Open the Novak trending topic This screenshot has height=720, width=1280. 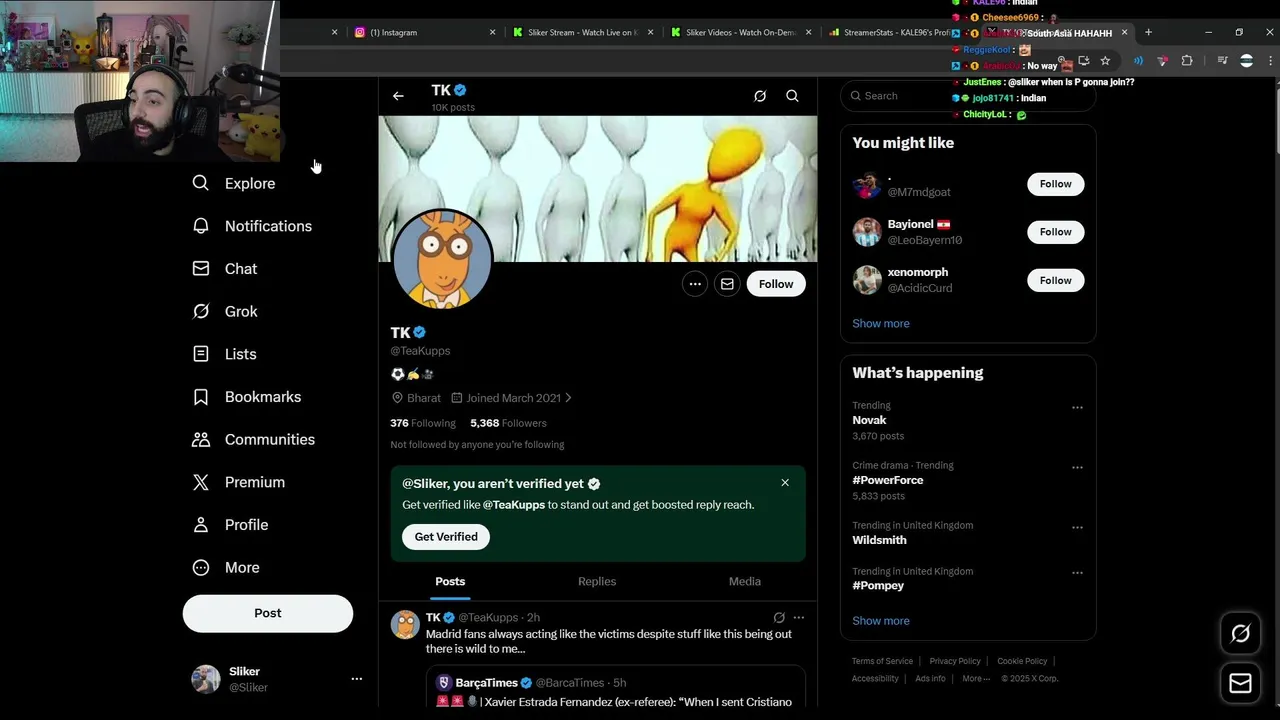pos(869,421)
